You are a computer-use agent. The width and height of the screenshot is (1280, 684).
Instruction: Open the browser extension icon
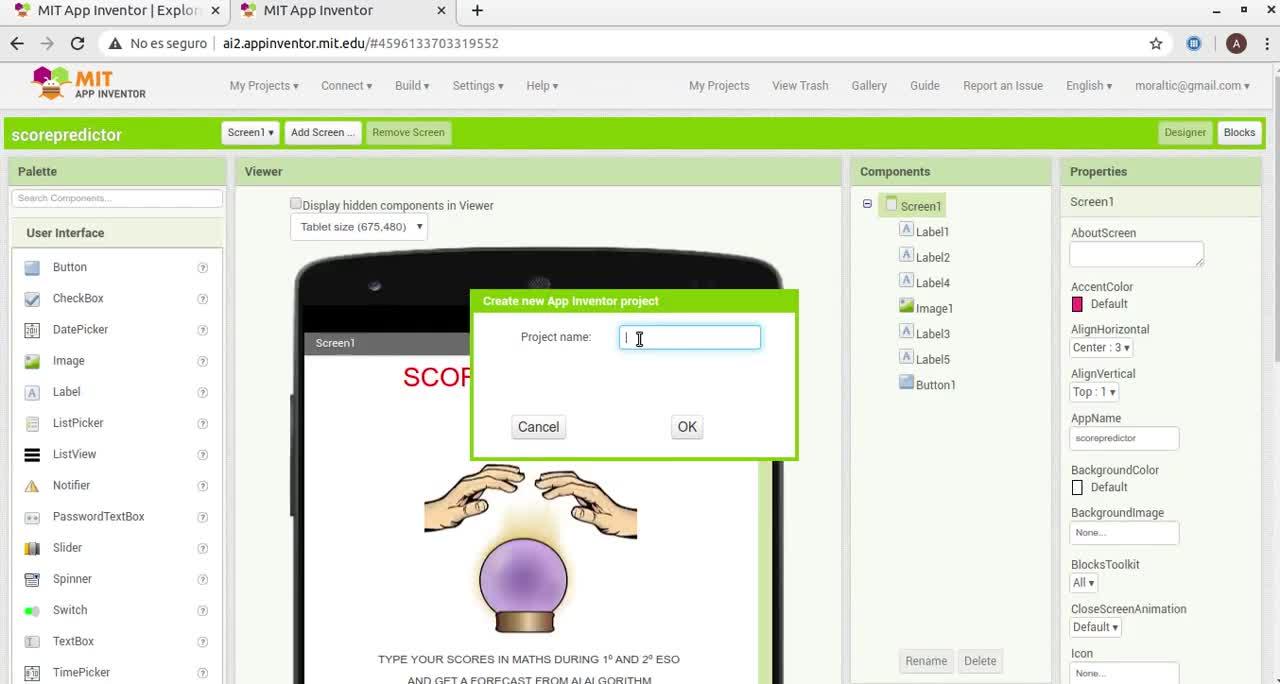[x=1193, y=43]
